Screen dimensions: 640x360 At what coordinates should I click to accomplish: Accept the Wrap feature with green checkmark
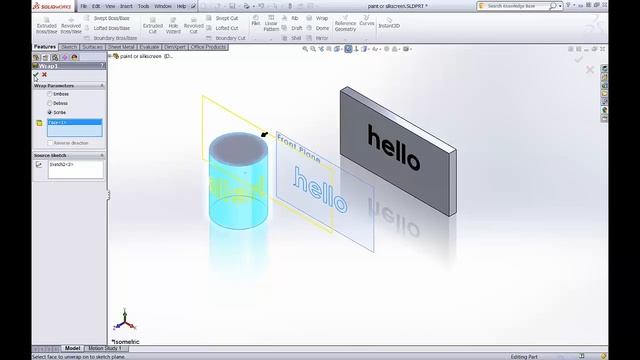36,75
